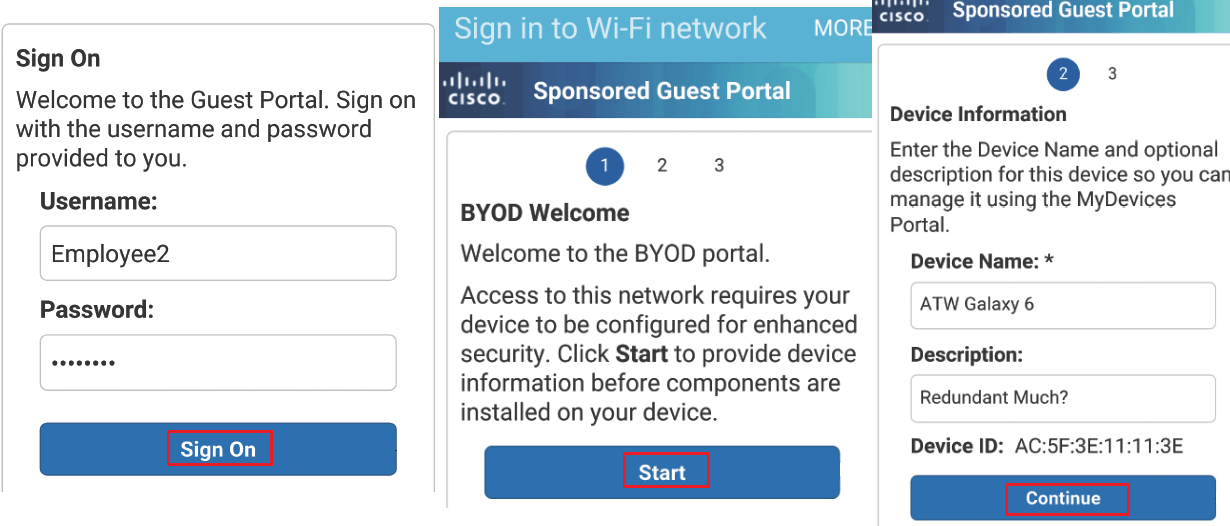1230x526 pixels.
Task: Click the Cisco logo in middle portal header
Action: [x=475, y=89]
